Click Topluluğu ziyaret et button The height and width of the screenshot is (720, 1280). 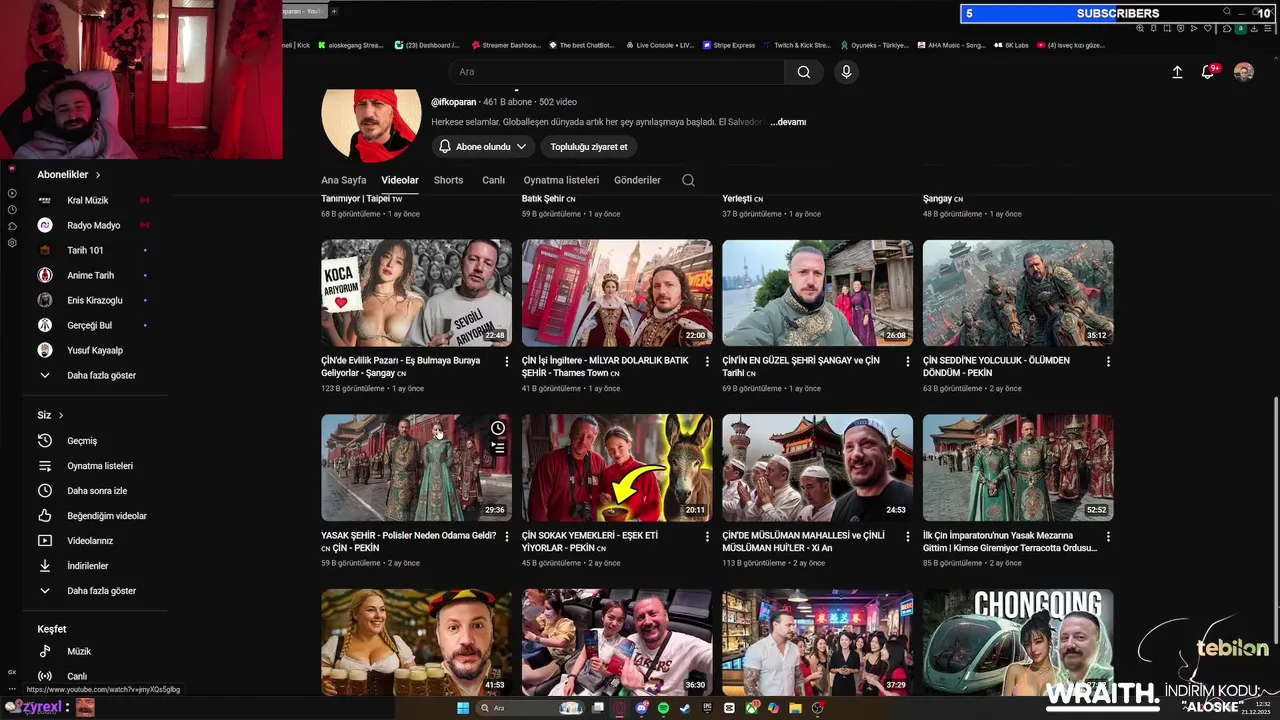point(589,147)
